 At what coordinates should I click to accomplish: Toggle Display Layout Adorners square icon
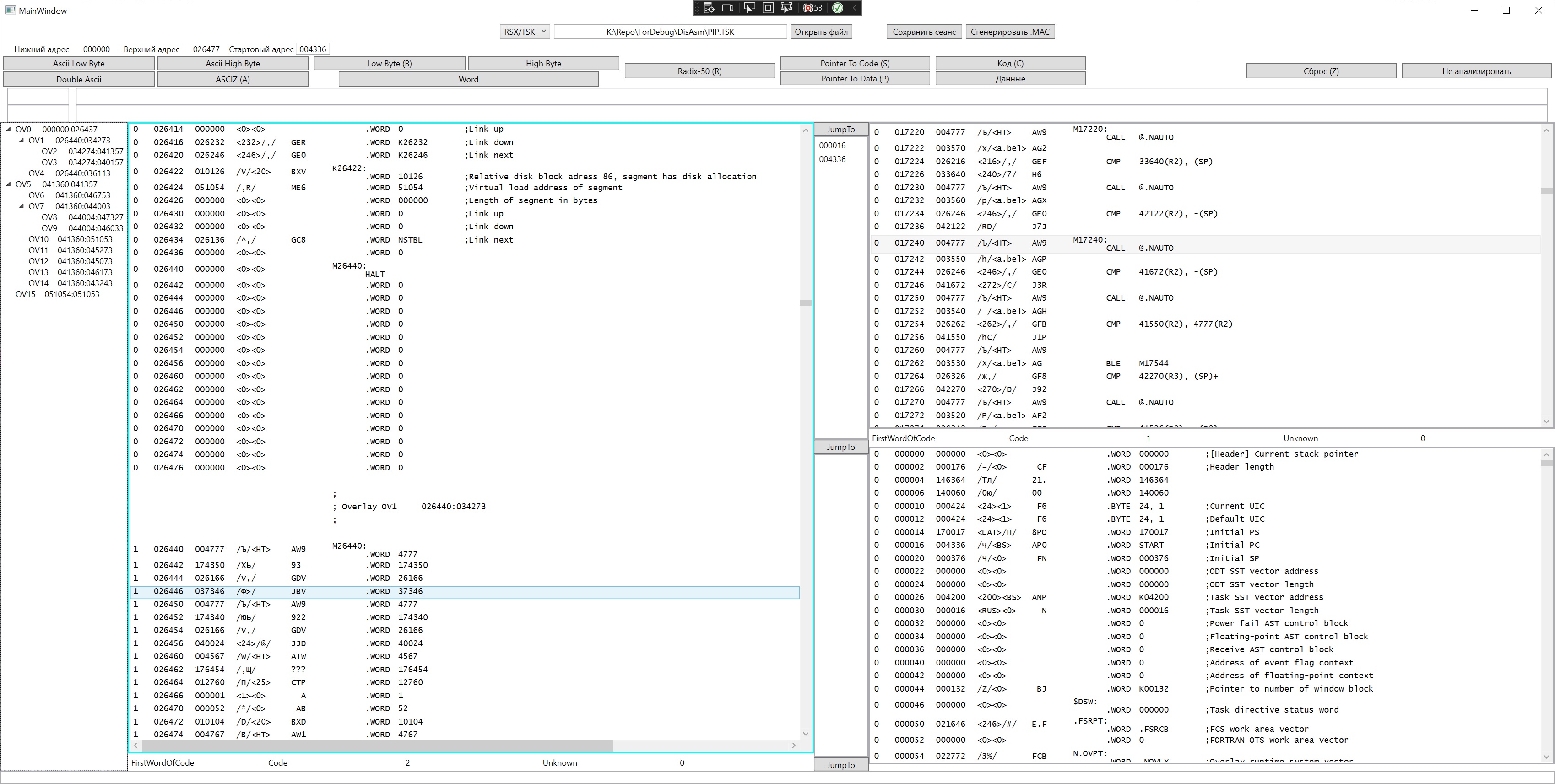[768, 8]
